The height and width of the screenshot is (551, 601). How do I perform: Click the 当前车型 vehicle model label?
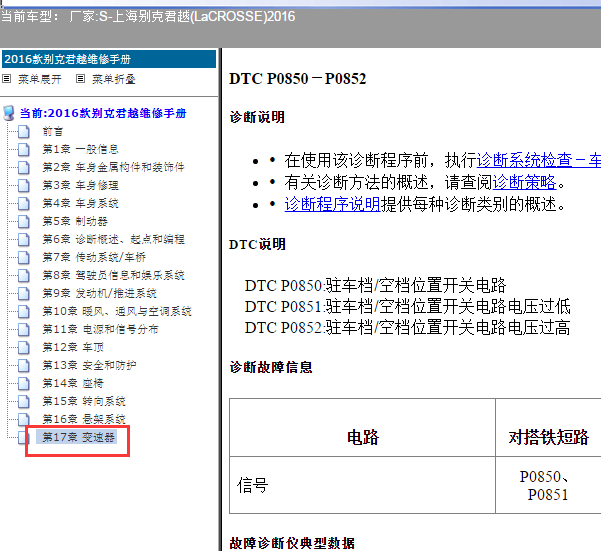point(148,16)
